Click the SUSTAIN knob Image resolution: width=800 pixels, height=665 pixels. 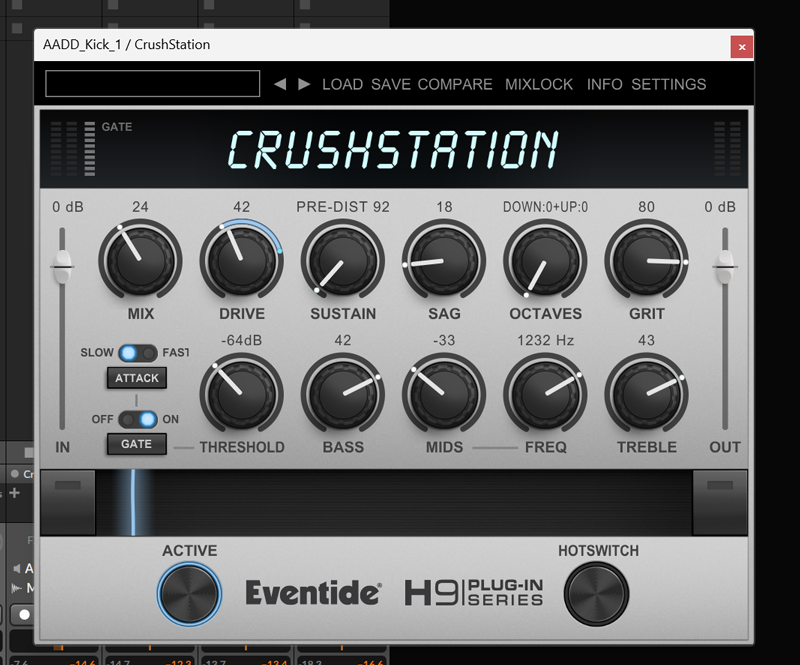pos(343,260)
